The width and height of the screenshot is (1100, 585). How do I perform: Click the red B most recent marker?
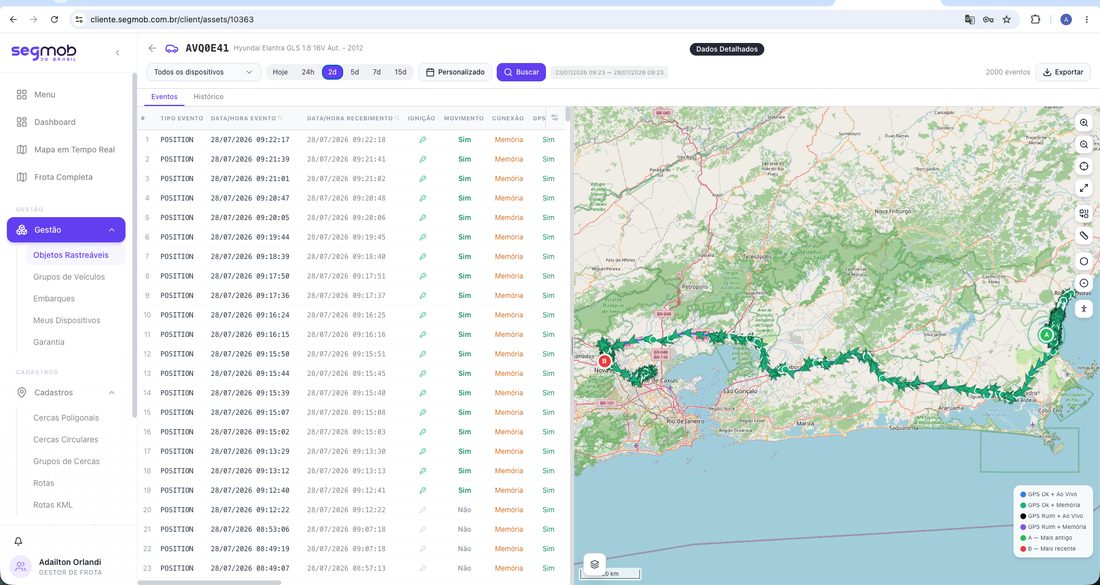[603, 361]
